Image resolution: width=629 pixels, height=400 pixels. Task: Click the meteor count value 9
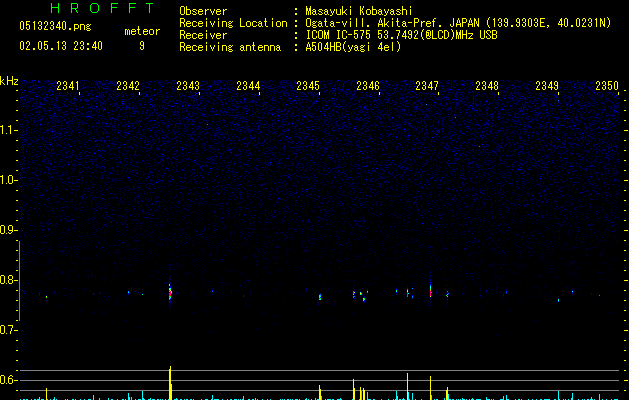point(142,46)
